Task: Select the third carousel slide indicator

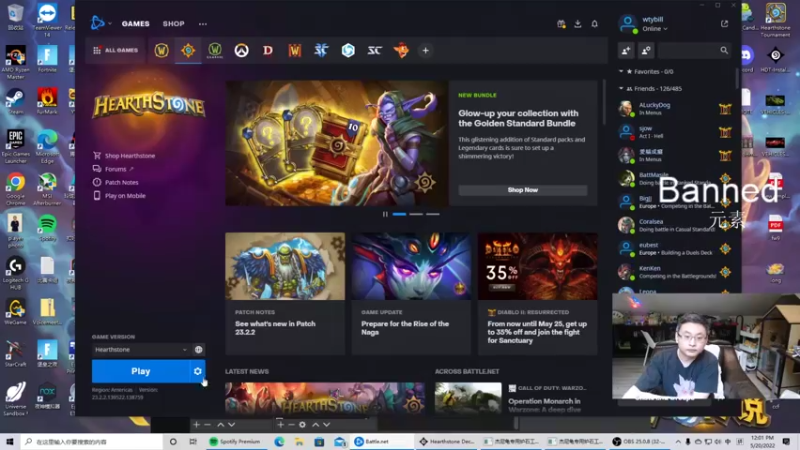Action: [x=433, y=214]
